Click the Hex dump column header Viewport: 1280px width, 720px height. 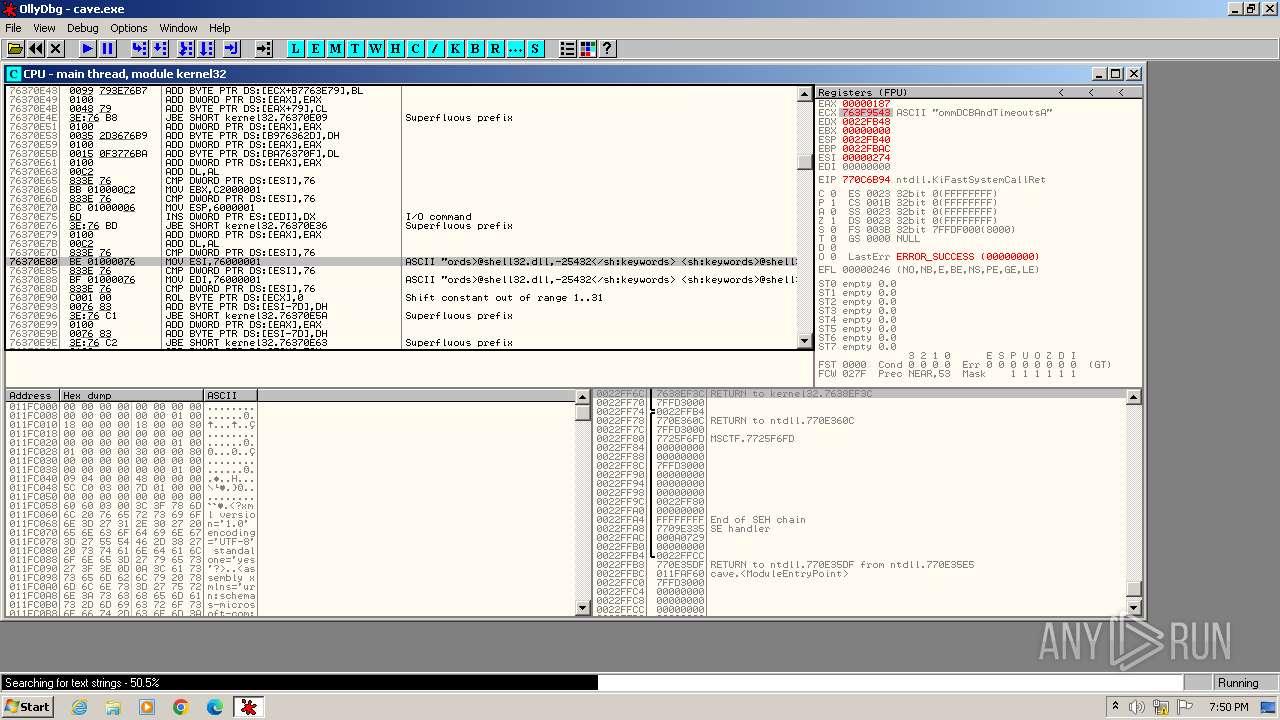[131, 396]
